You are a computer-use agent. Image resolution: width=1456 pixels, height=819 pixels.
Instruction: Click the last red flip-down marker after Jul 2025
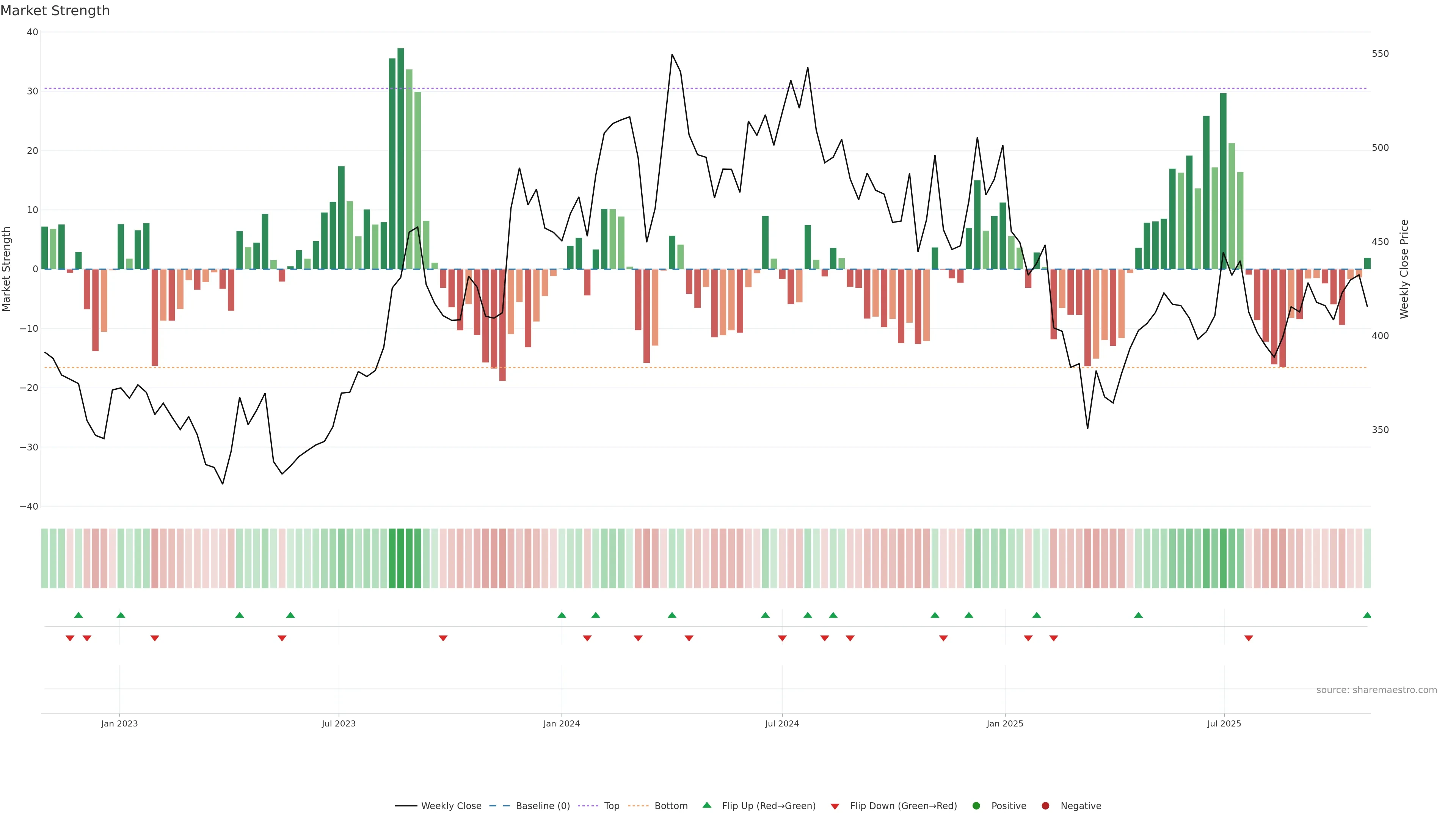click(x=1249, y=638)
